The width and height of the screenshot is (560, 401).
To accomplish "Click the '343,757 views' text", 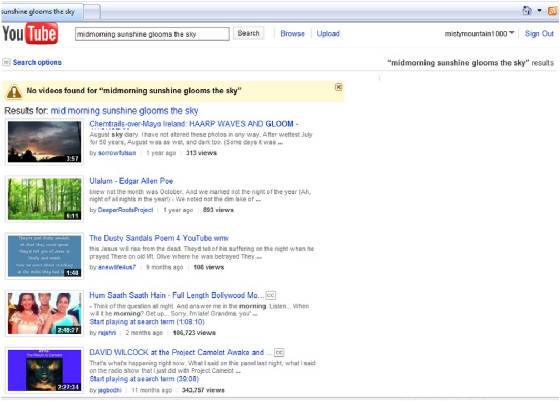I will pos(203,390).
